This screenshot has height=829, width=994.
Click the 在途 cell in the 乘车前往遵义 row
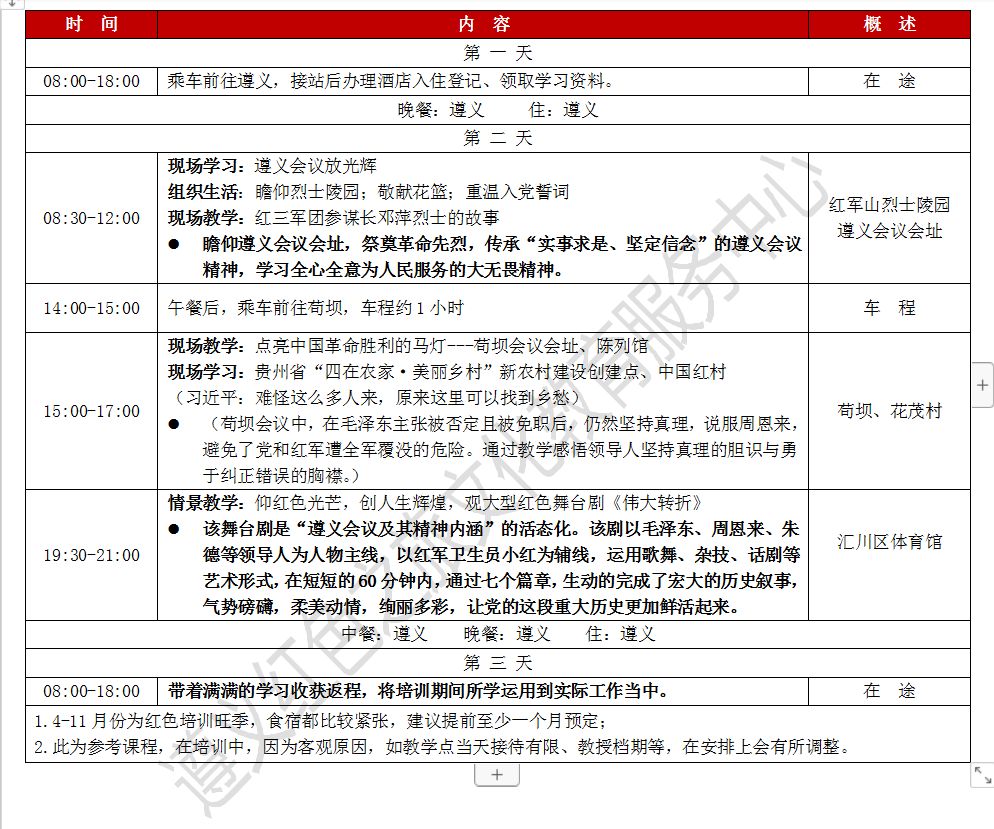pyautogui.click(x=889, y=81)
